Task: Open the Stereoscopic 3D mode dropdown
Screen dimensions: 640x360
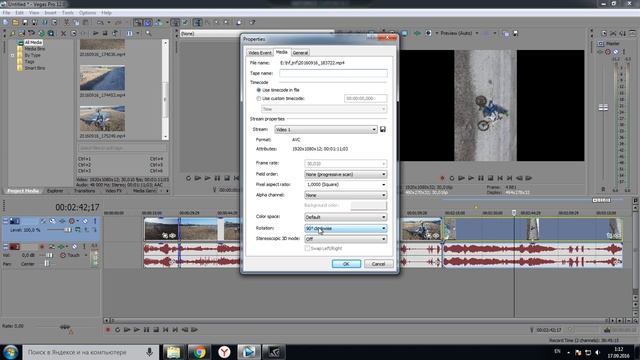Action: click(345, 239)
